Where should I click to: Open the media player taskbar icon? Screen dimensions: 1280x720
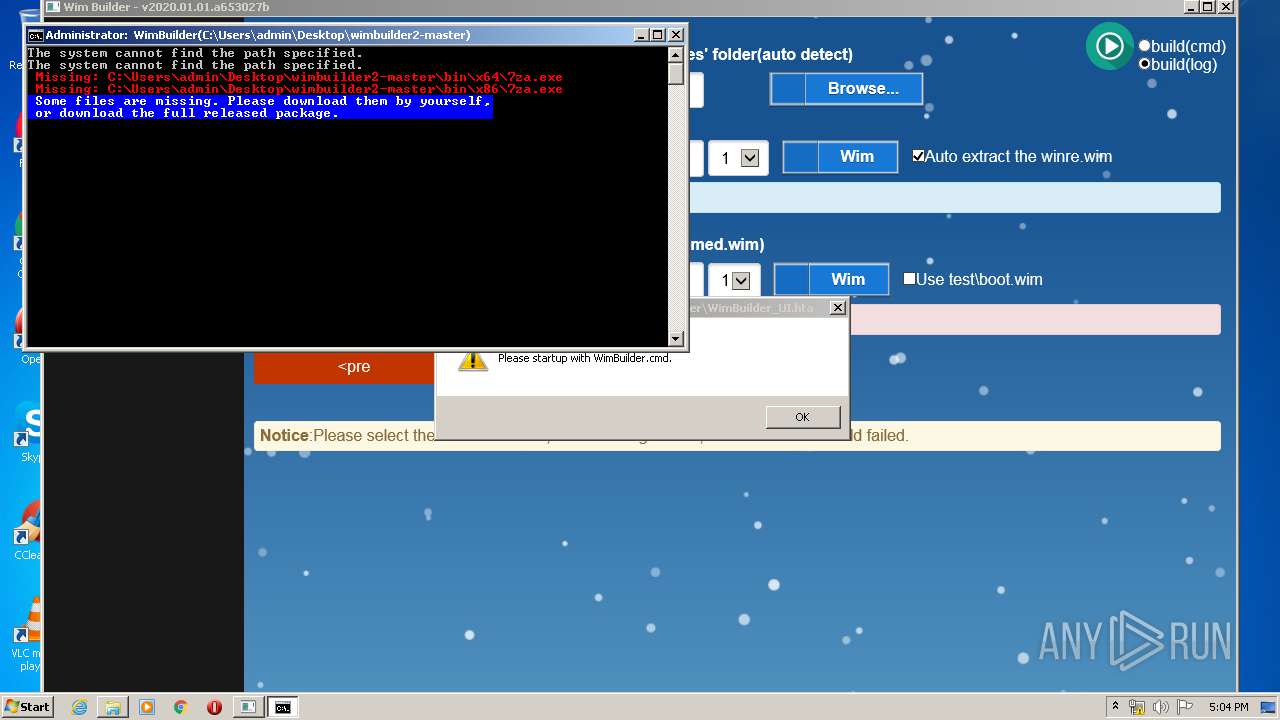[x=147, y=707]
